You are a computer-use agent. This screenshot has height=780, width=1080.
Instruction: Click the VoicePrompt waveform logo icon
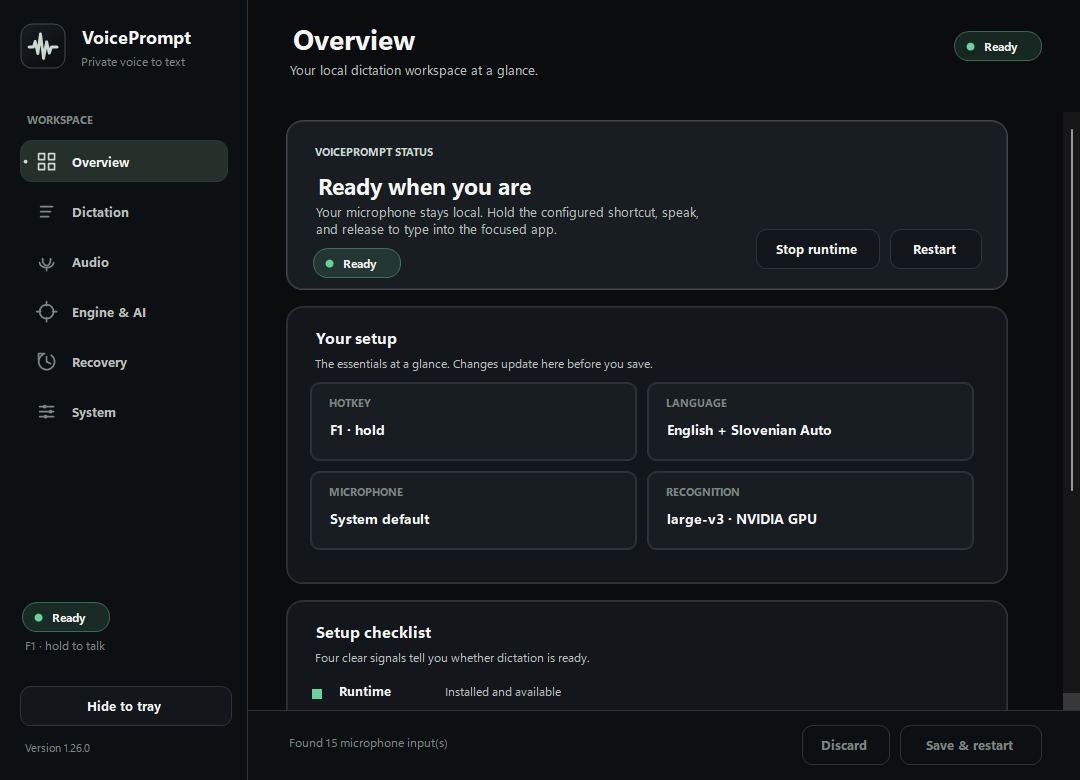43,46
